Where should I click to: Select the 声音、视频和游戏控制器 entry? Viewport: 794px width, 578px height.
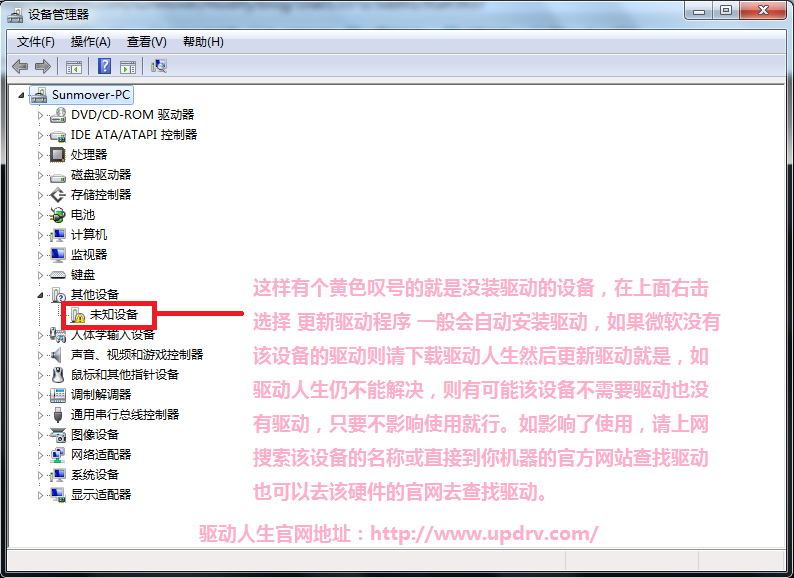click(x=137, y=355)
